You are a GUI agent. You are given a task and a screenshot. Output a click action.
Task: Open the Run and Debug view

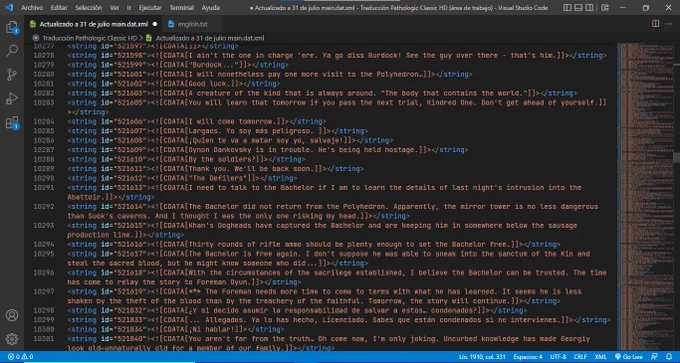[x=12, y=98]
